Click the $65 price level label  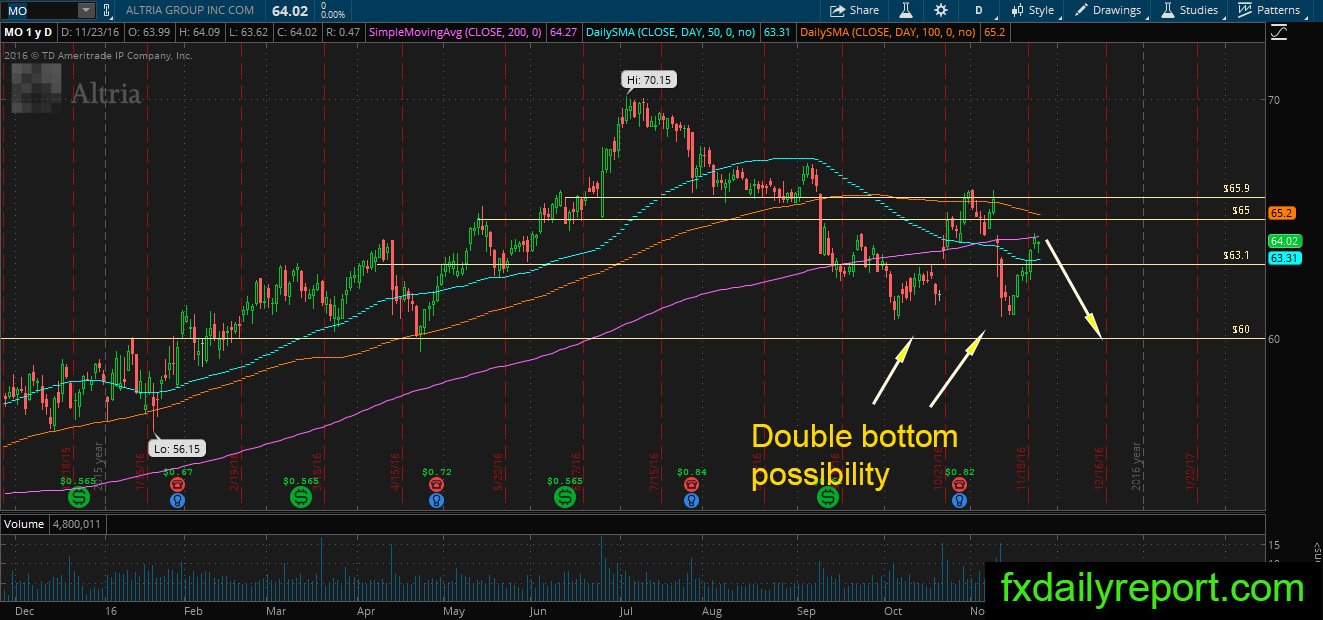(1241, 210)
